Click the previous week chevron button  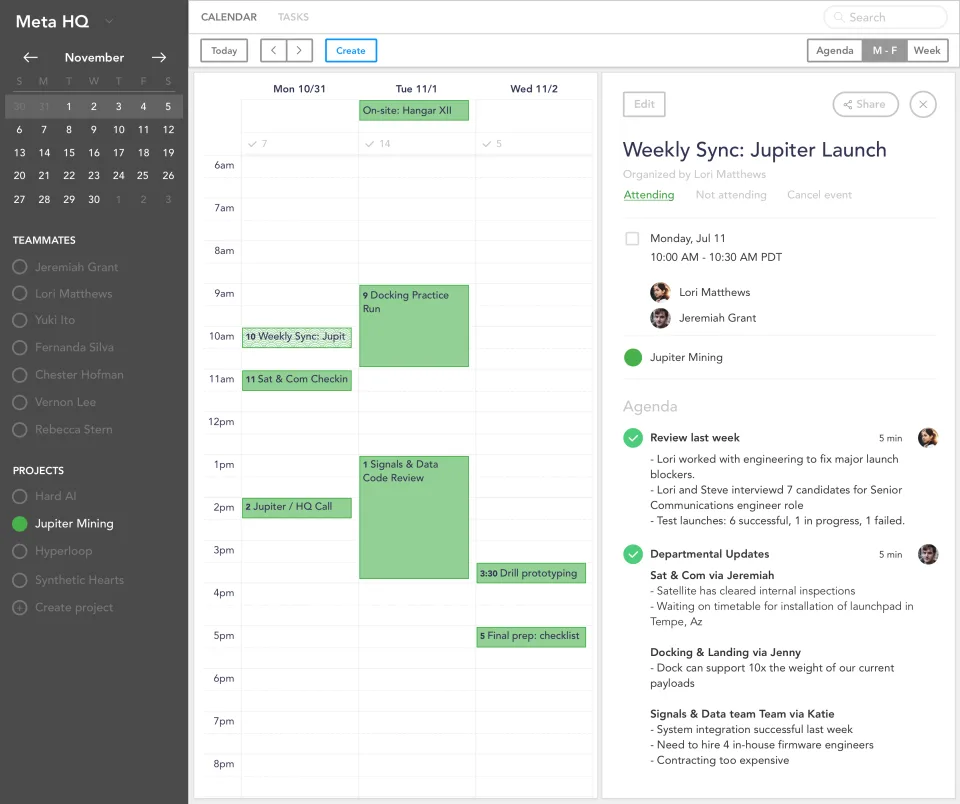[274, 50]
